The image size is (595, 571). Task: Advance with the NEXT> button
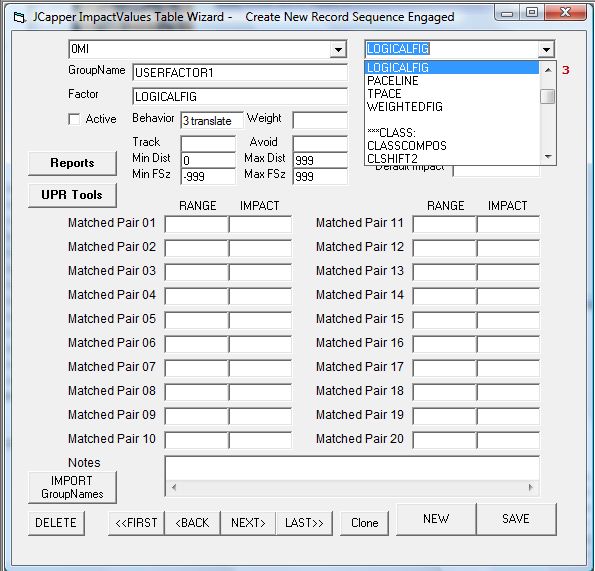pyautogui.click(x=248, y=523)
